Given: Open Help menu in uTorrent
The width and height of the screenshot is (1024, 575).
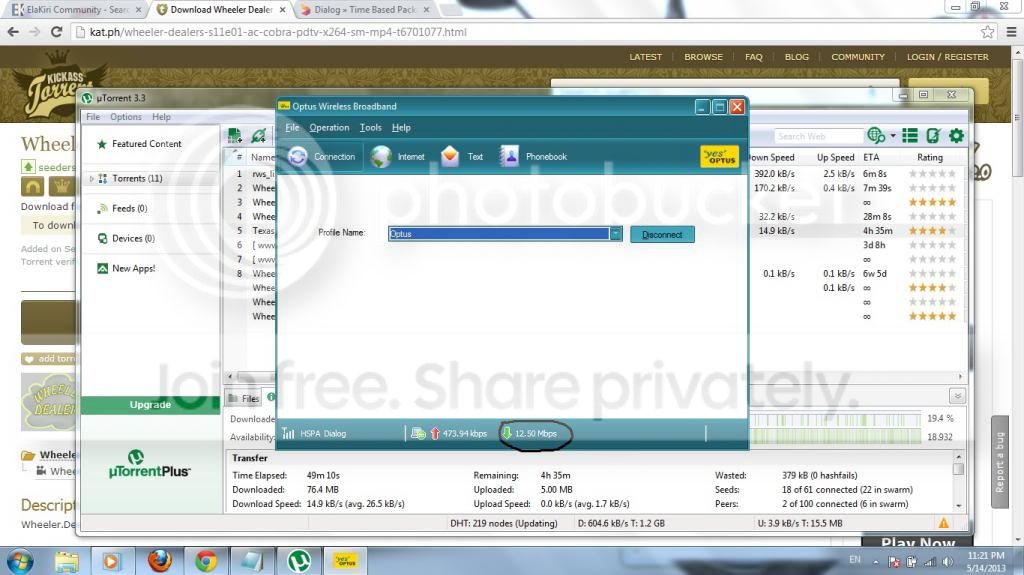Looking at the screenshot, I should (161, 117).
